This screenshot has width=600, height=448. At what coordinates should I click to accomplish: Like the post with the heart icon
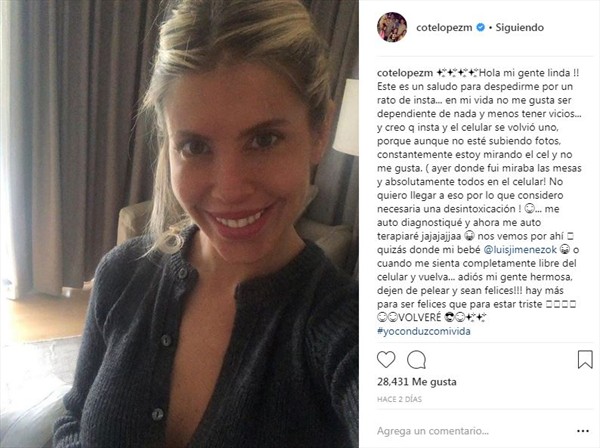pyautogui.click(x=386, y=360)
